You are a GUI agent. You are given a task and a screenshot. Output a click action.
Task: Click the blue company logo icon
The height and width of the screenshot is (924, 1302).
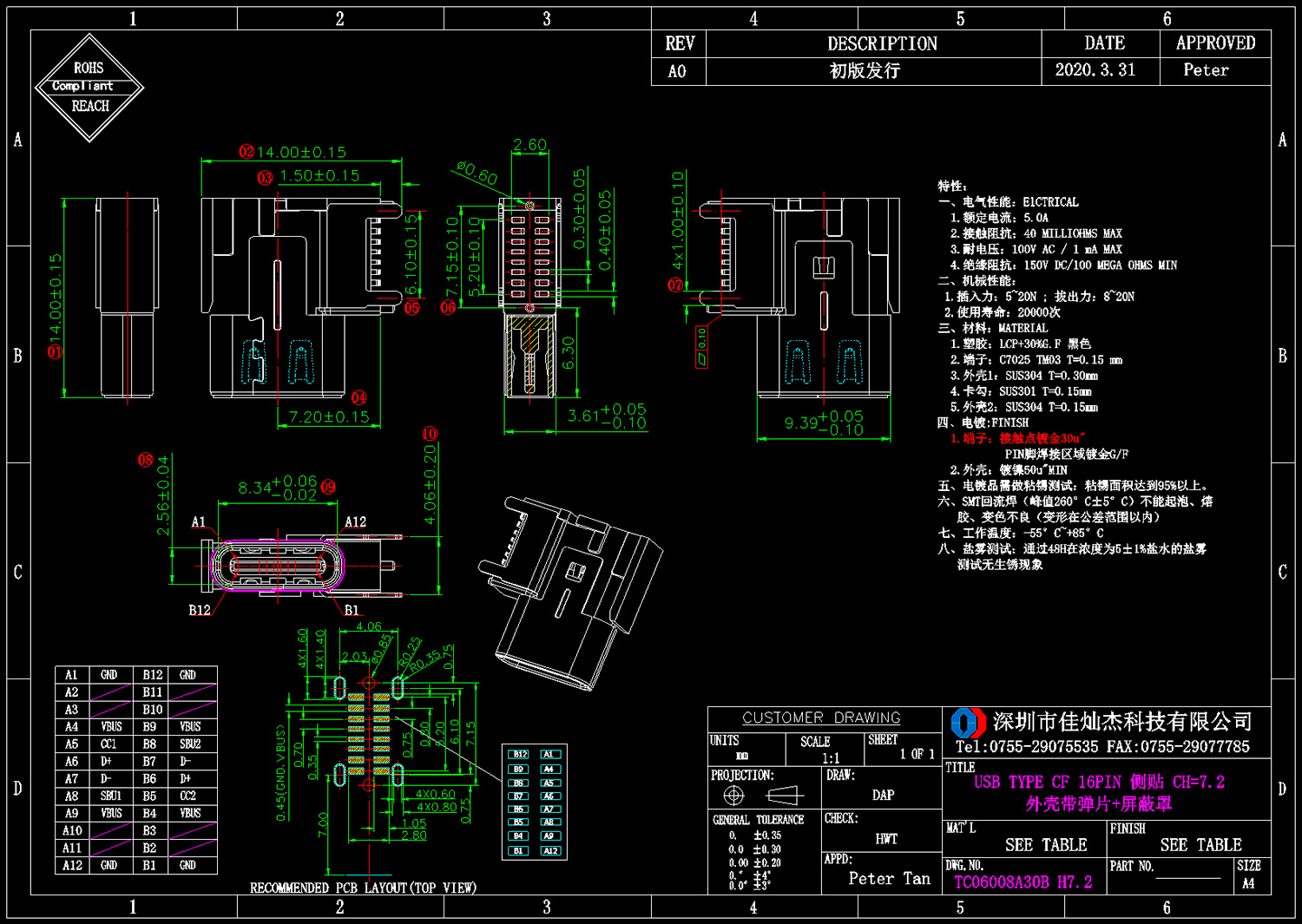pos(968,722)
